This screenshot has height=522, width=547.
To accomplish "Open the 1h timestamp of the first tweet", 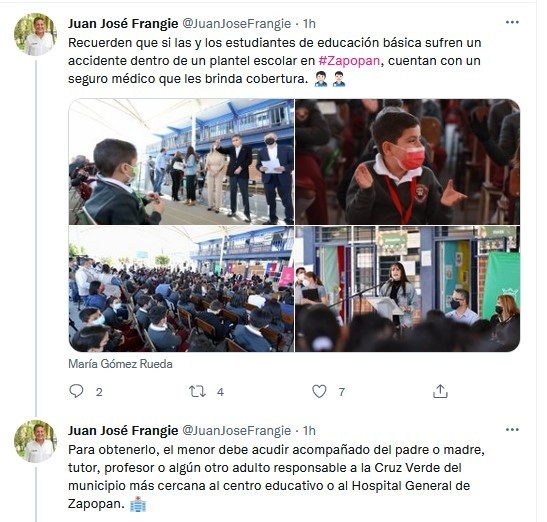I will pyautogui.click(x=309, y=24).
